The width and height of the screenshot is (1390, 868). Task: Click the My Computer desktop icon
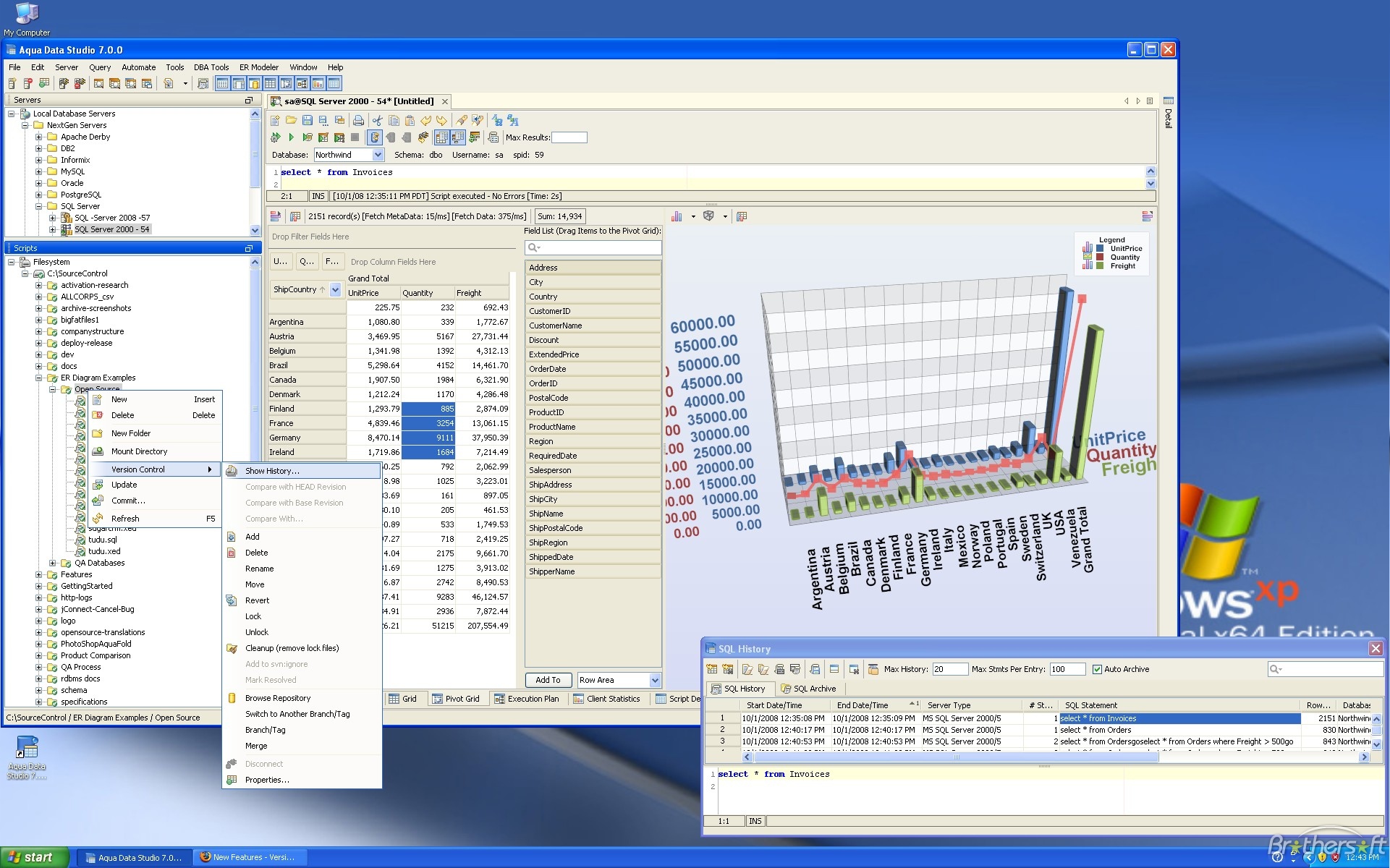click(27, 13)
